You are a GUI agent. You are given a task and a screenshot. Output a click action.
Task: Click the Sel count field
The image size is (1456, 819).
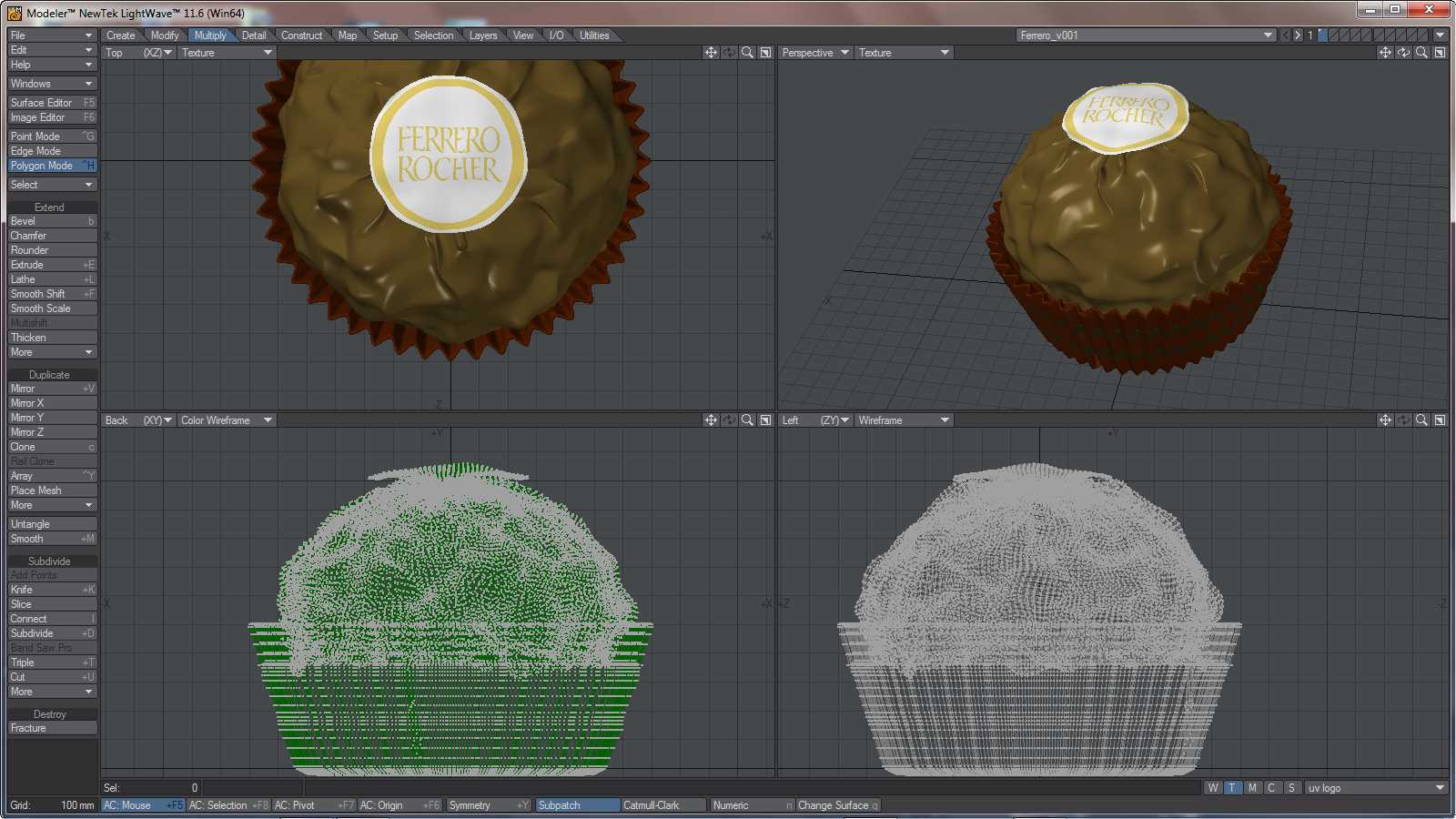pos(151,788)
